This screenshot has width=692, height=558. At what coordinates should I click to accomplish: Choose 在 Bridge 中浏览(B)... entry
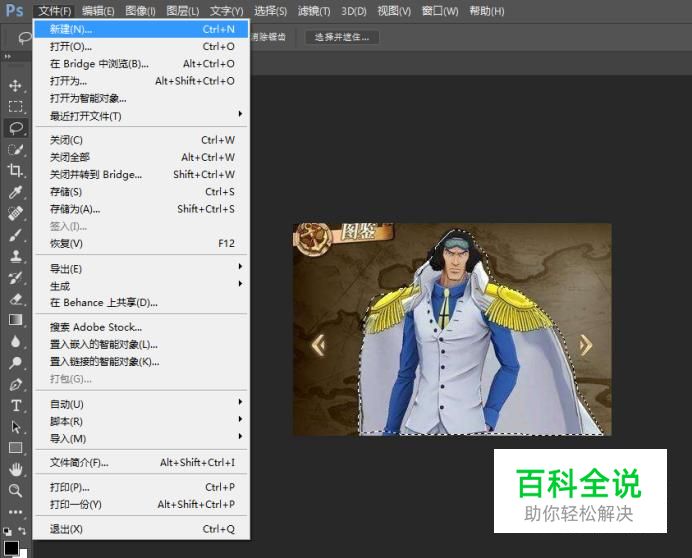[x=141, y=64]
